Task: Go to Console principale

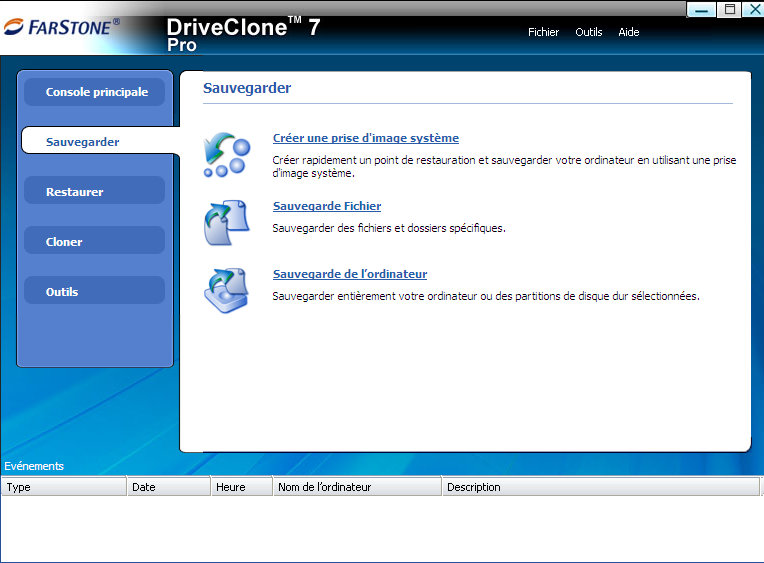Action: tap(95, 92)
